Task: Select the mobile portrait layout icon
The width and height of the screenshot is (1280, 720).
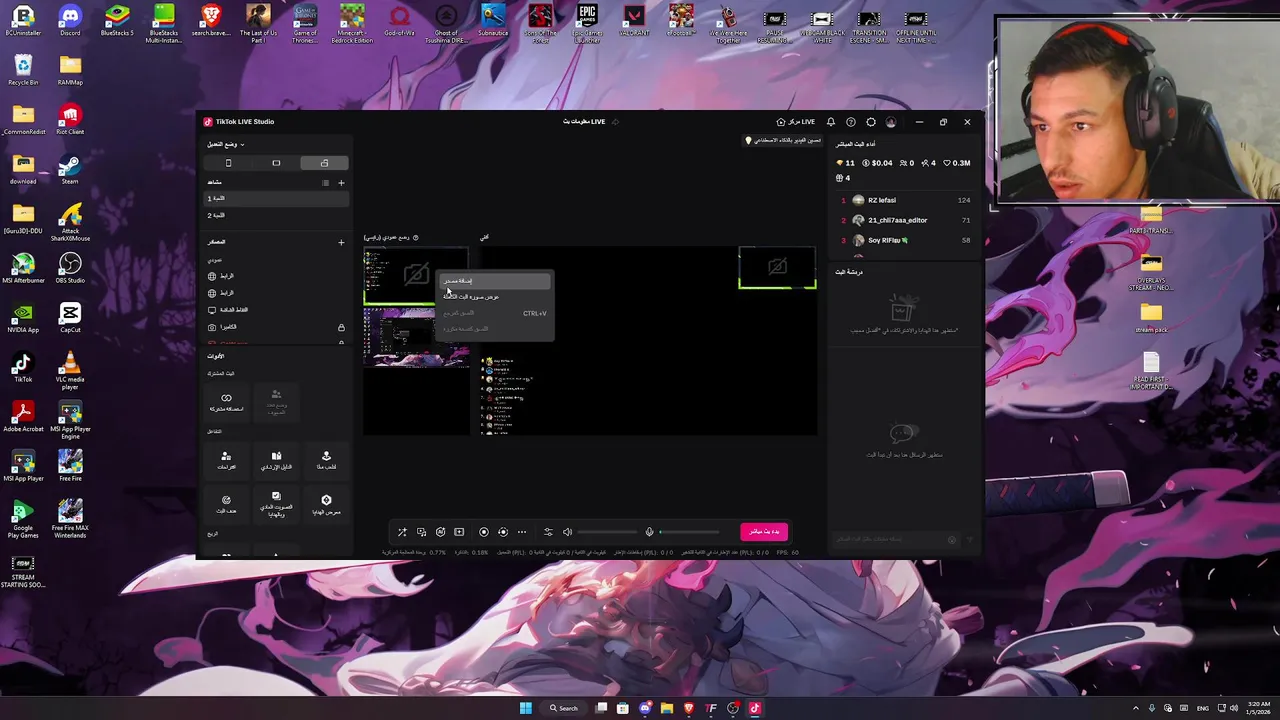Action: [228, 163]
